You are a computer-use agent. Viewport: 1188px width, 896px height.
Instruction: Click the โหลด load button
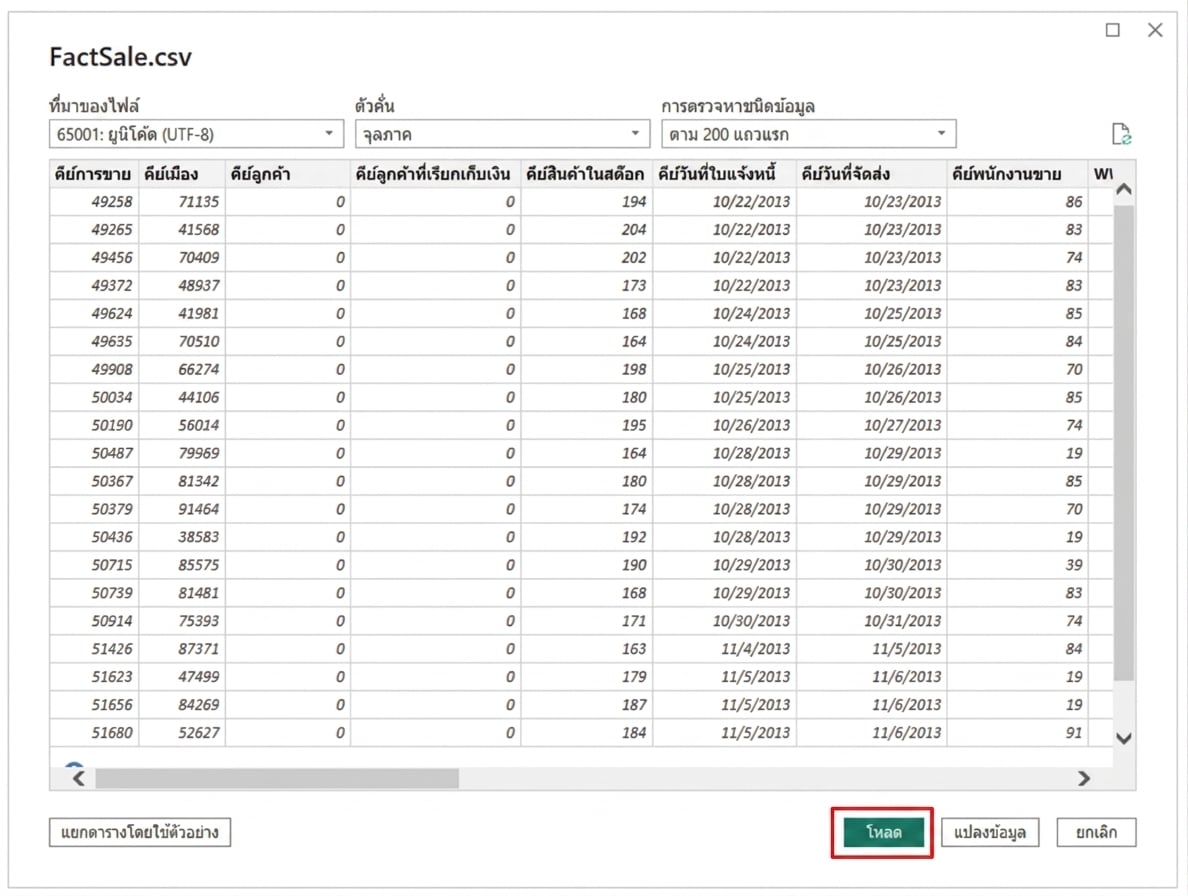tap(883, 832)
